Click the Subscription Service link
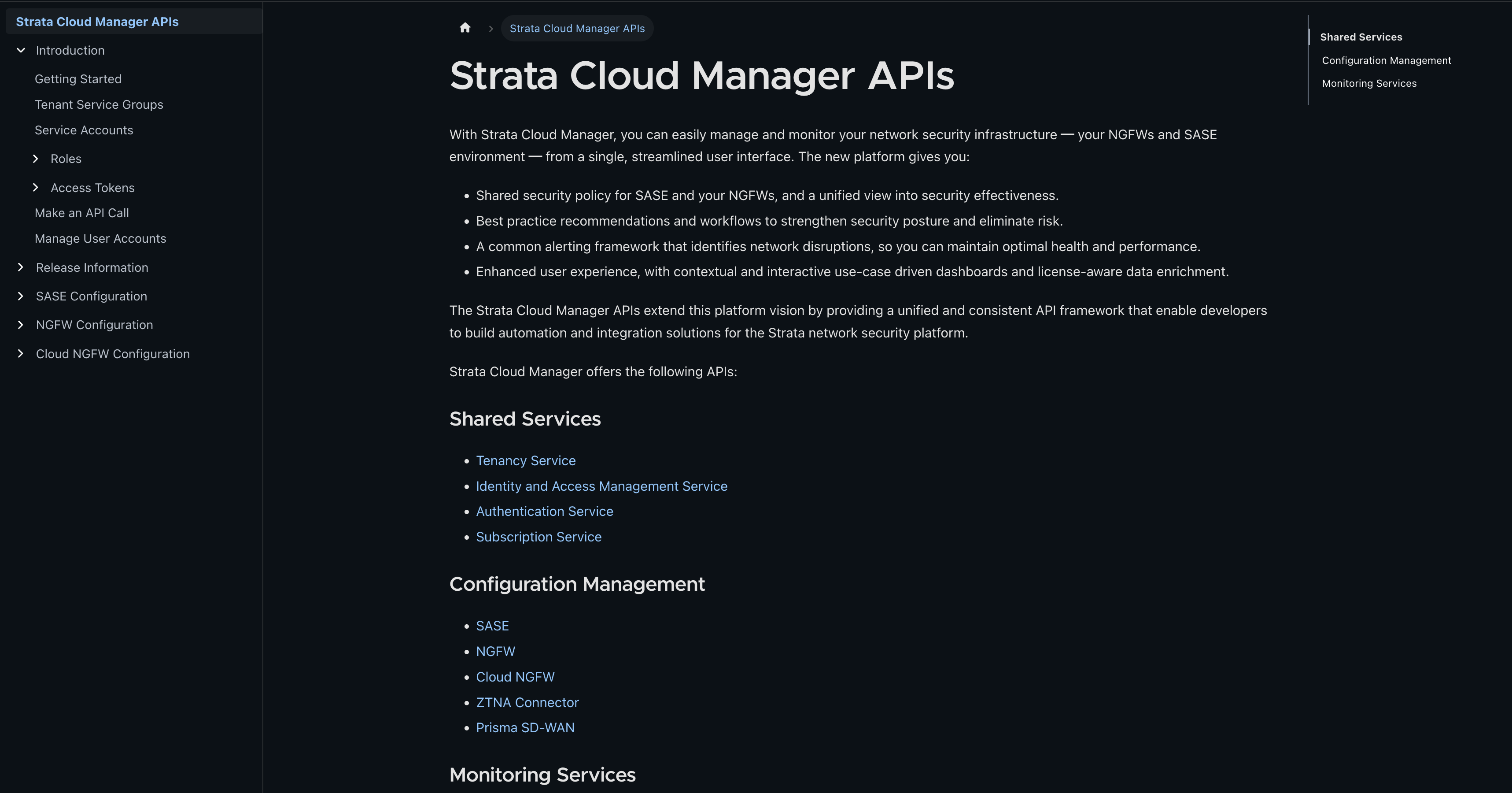The width and height of the screenshot is (1512, 793). (x=538, y=536)
